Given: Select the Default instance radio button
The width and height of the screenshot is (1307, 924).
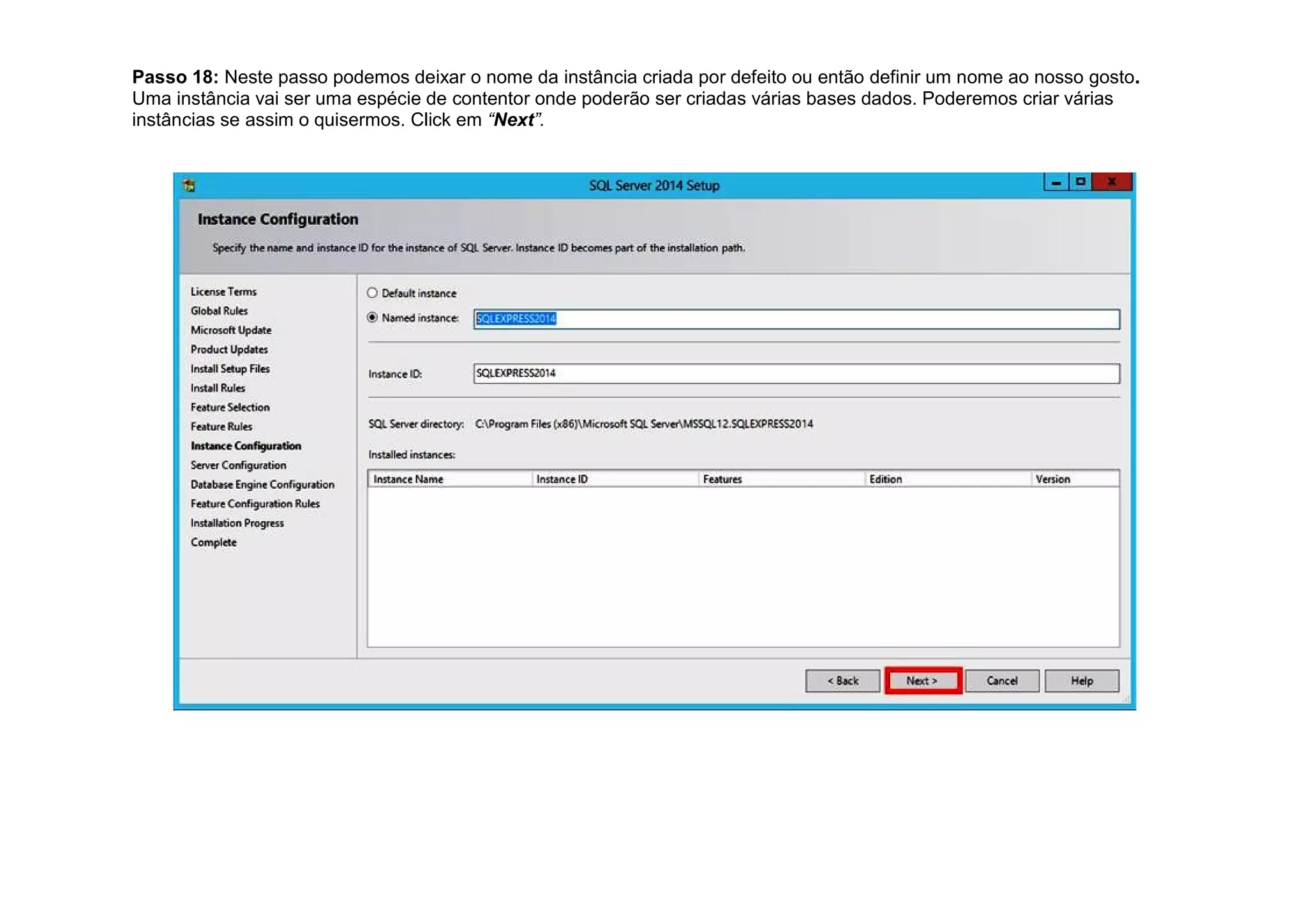Looking at the screenshot, I should [373, 293].
